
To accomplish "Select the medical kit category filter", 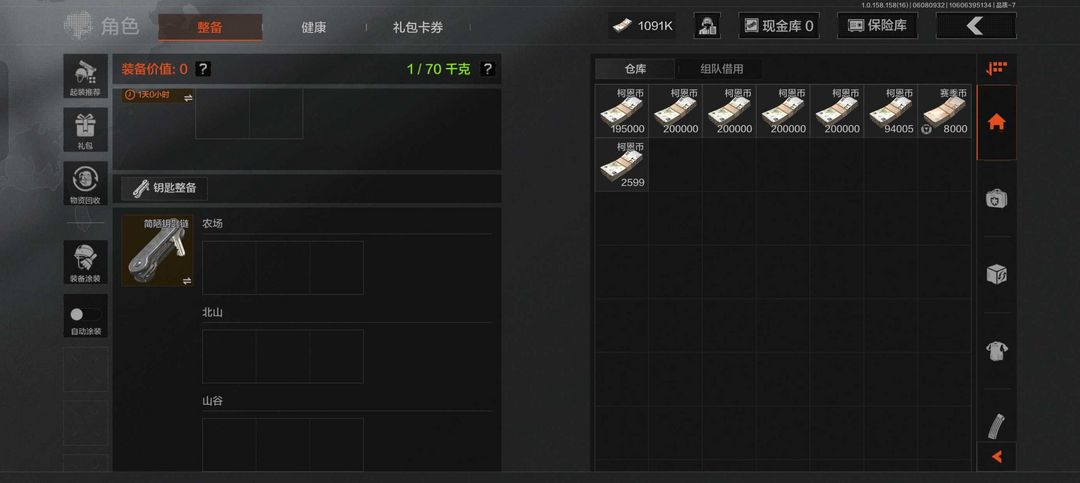I will click(996, 198).
